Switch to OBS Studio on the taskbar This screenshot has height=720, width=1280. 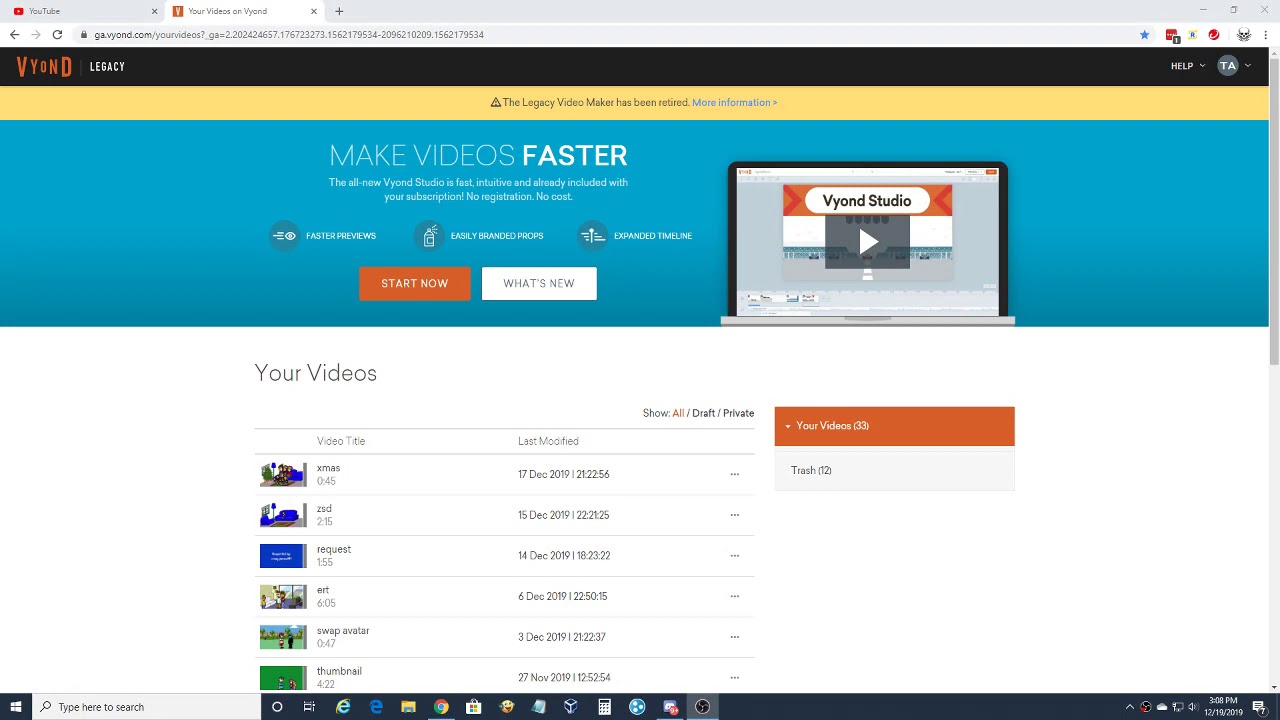702,707
